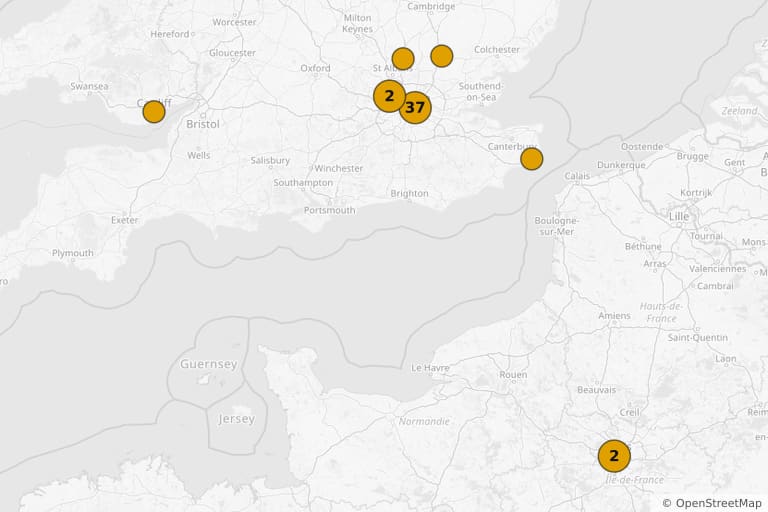
Task: Click the orange marker near St Albans
Action: [x=403, y=59]
